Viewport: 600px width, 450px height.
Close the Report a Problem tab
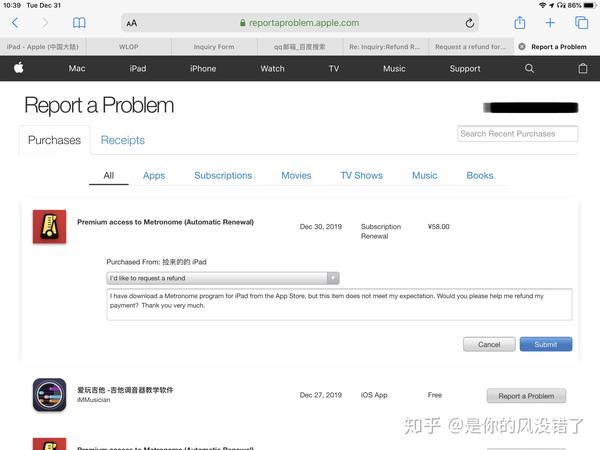522,47
